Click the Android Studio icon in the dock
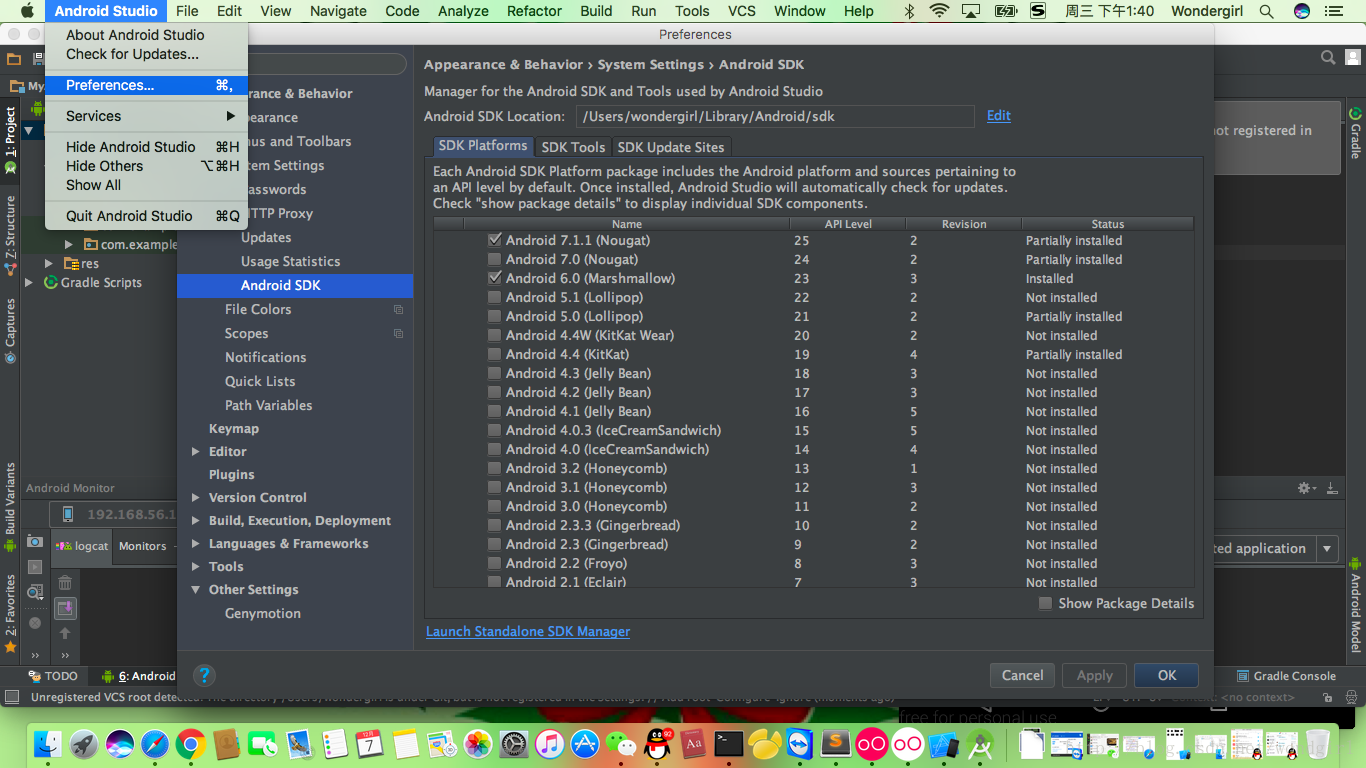1366x768 pixels. click(x=979, y=744)
